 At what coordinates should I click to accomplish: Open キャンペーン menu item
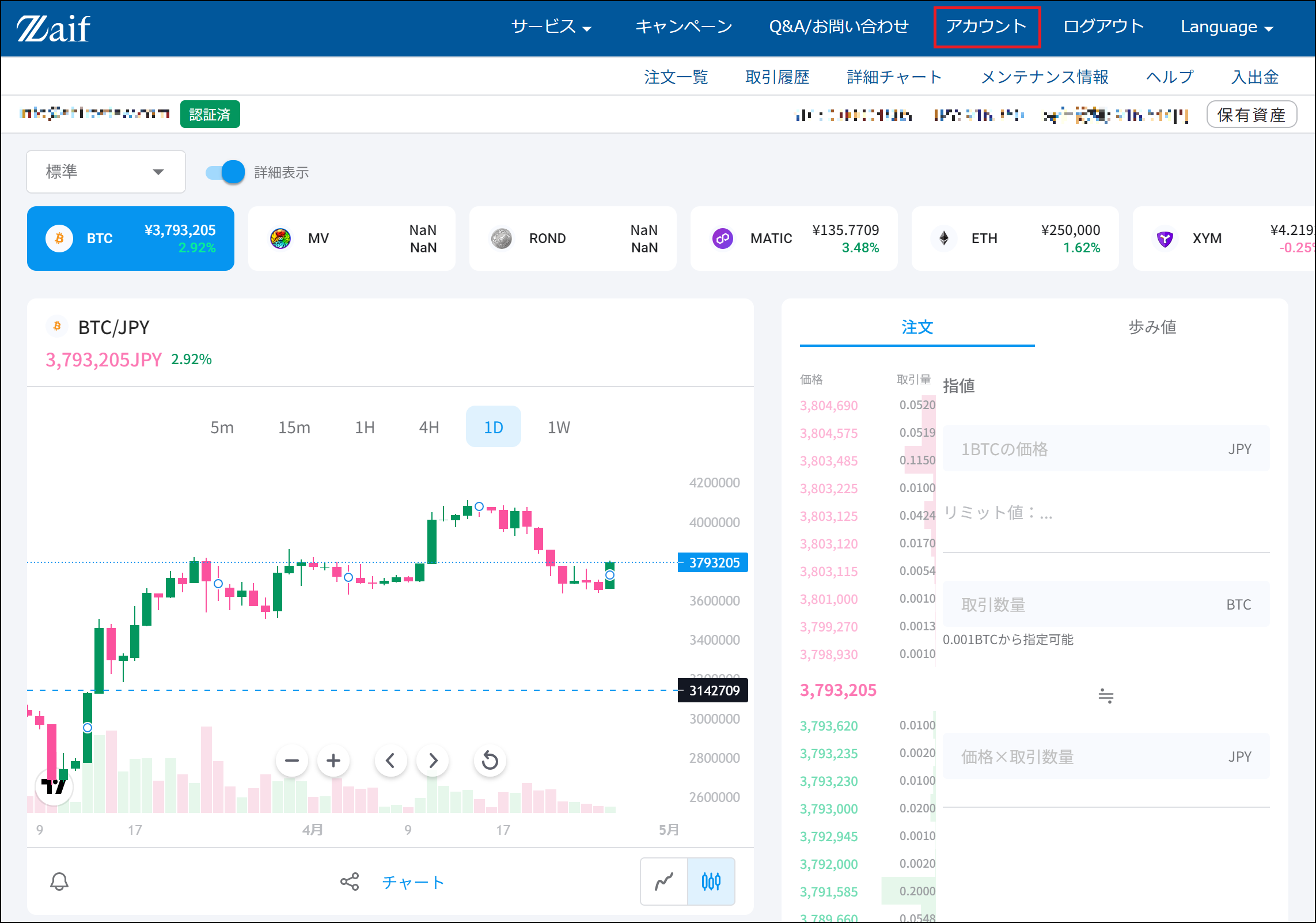pyautogui.click(x=684, y=27)
